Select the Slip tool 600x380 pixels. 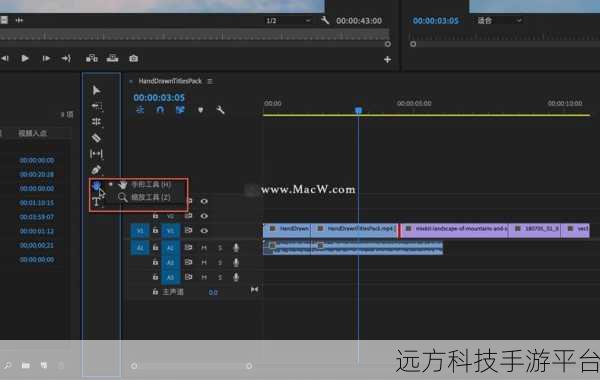pyautogui.click(x=96, y=154)
